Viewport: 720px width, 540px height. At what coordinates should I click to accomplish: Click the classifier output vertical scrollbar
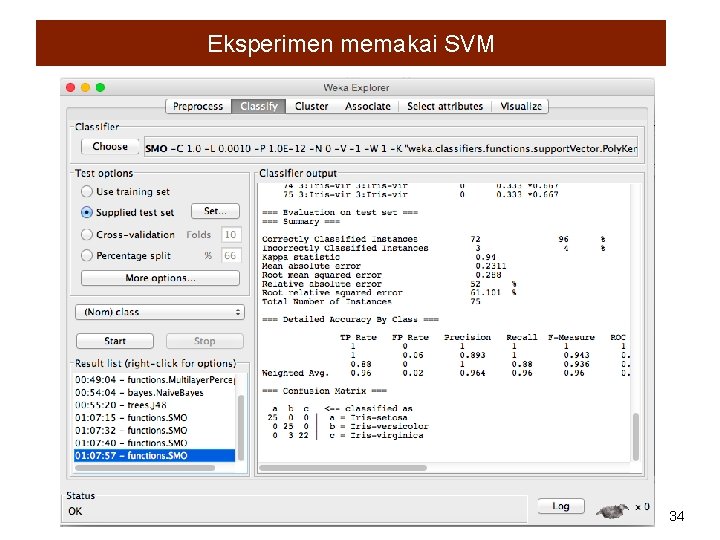(636, 436)
